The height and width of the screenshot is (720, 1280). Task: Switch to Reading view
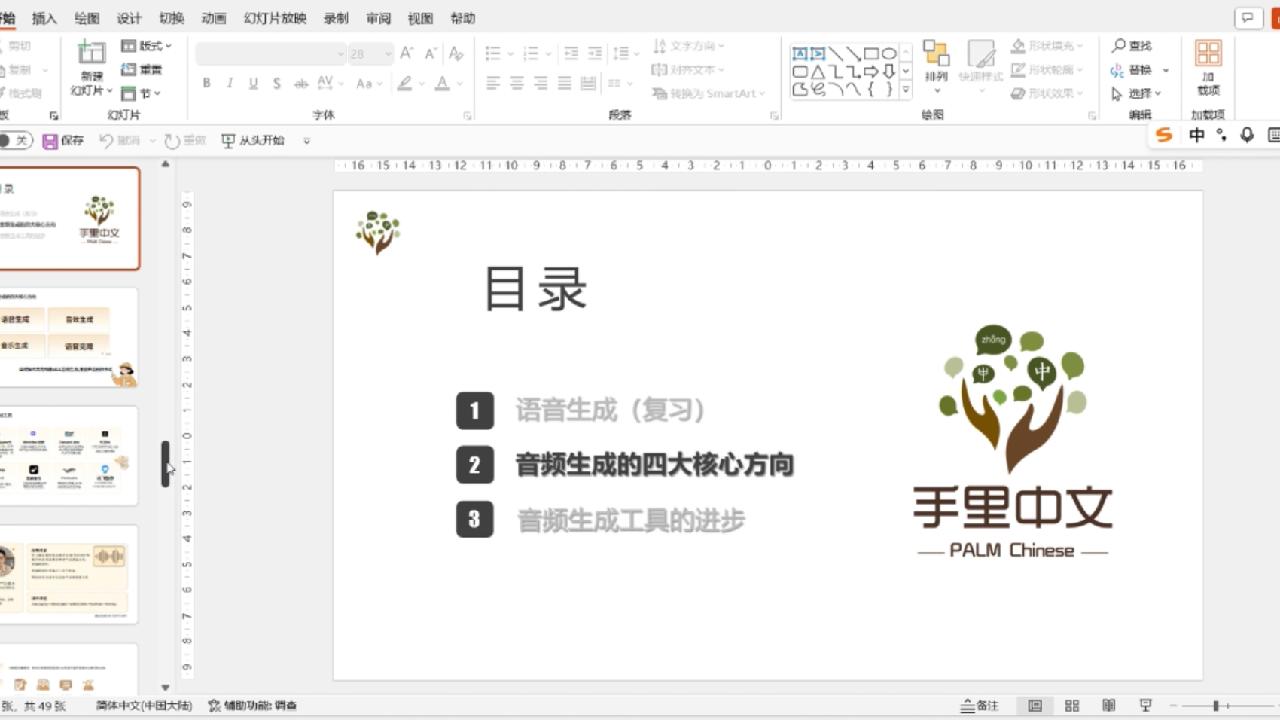[x=1109, y=706]
